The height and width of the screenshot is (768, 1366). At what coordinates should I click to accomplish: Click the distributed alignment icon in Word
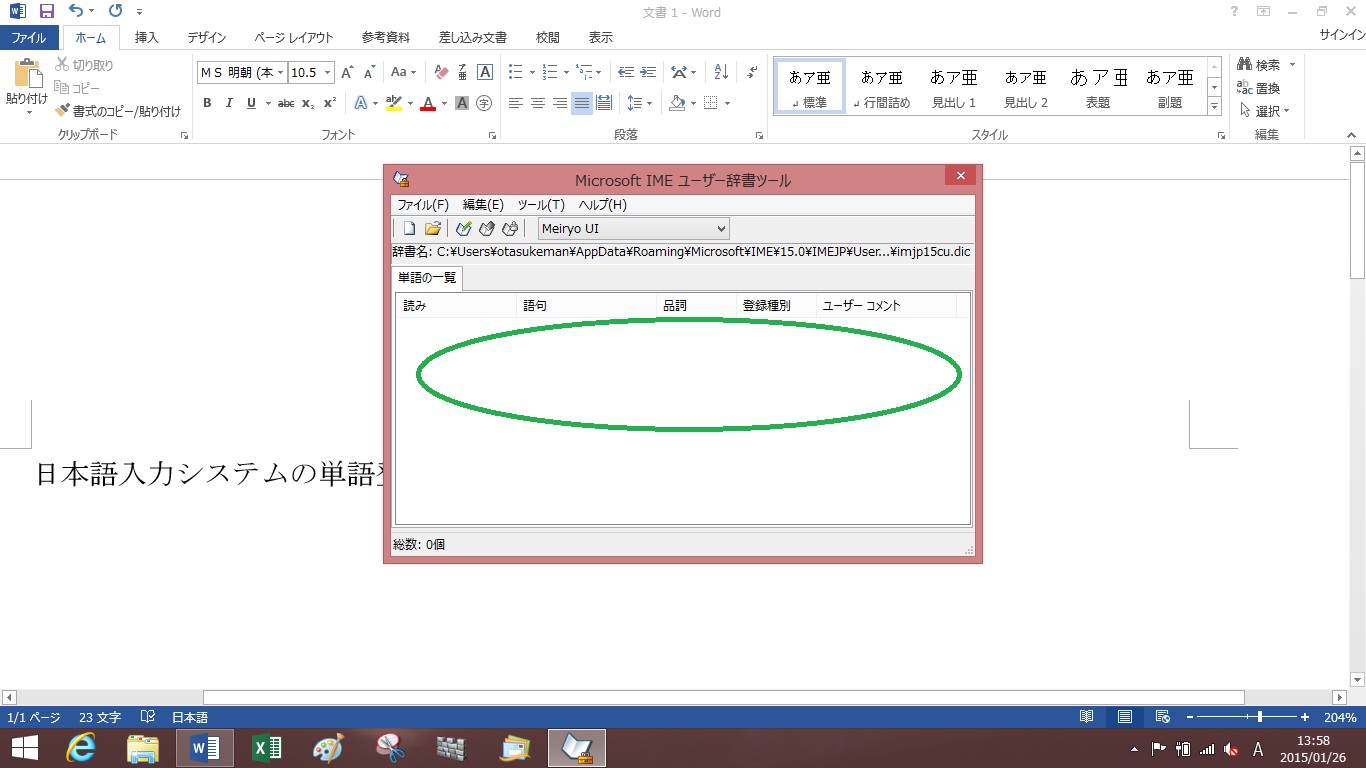click(x=604, y=103)
